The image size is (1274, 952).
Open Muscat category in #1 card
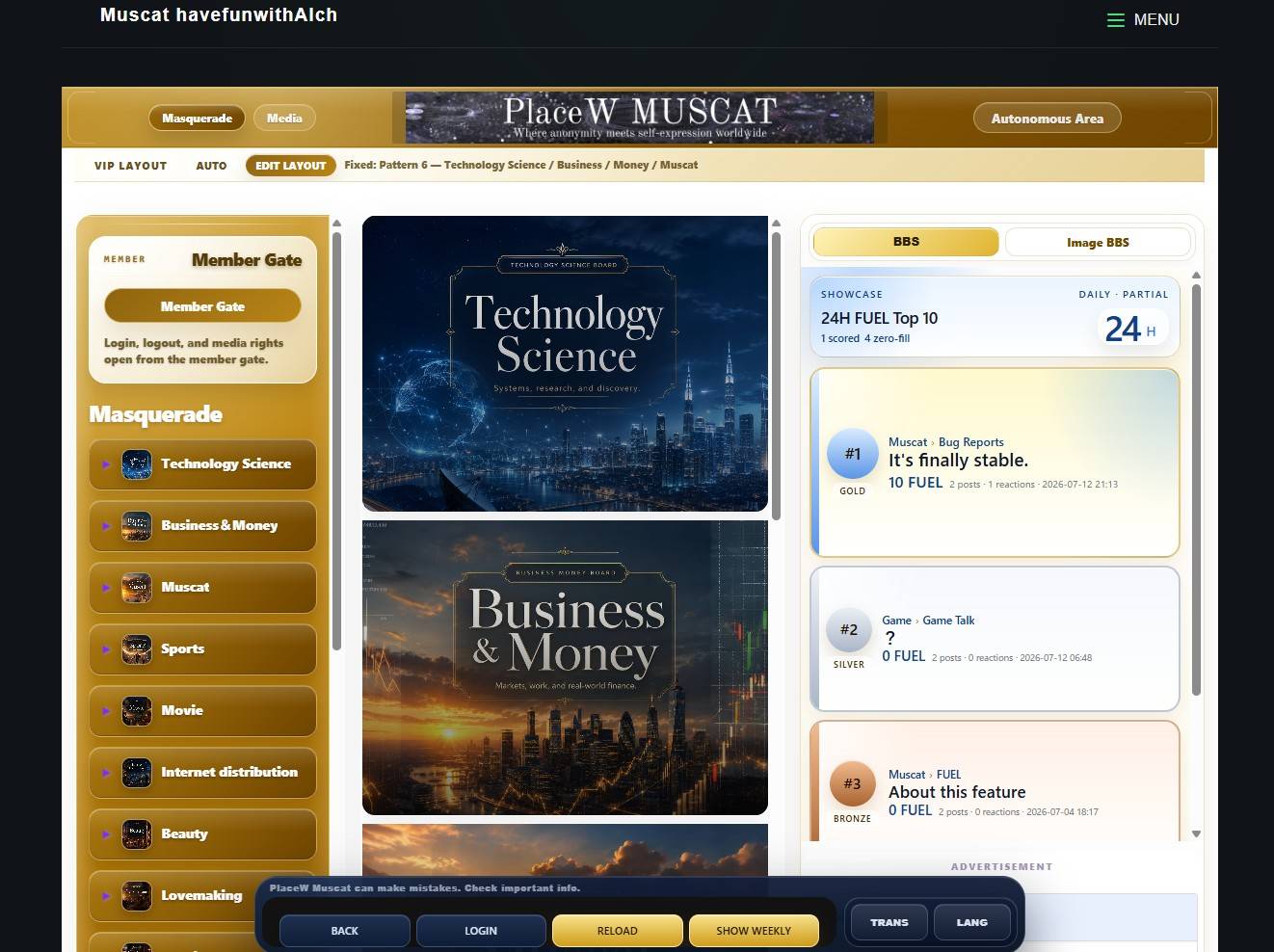coord(908,442)
